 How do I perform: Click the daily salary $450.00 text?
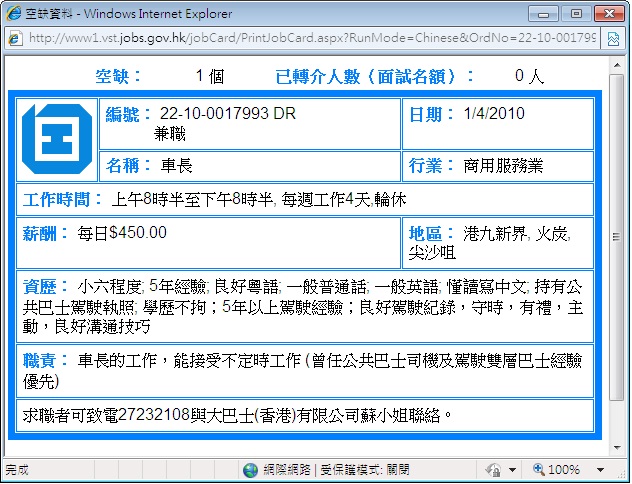[122, 233]
